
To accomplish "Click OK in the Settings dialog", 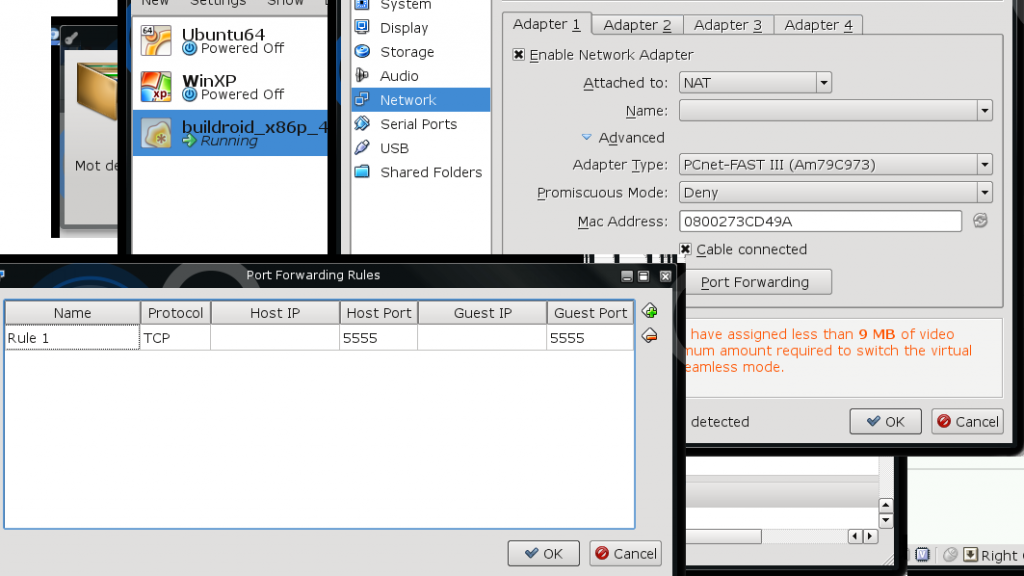I will point(886,421).
